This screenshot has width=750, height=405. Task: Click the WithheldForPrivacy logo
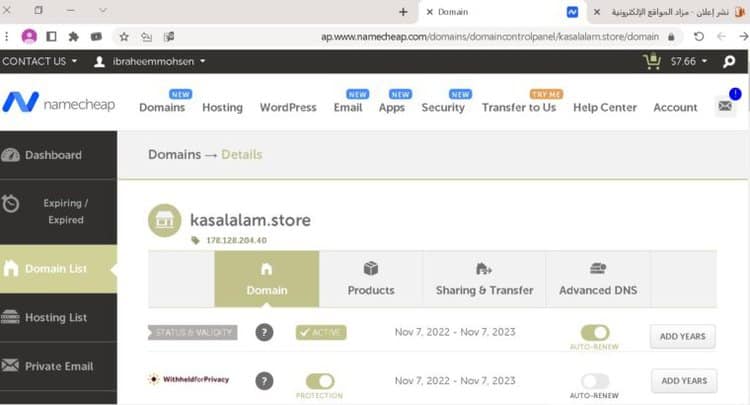pos(189,379)
